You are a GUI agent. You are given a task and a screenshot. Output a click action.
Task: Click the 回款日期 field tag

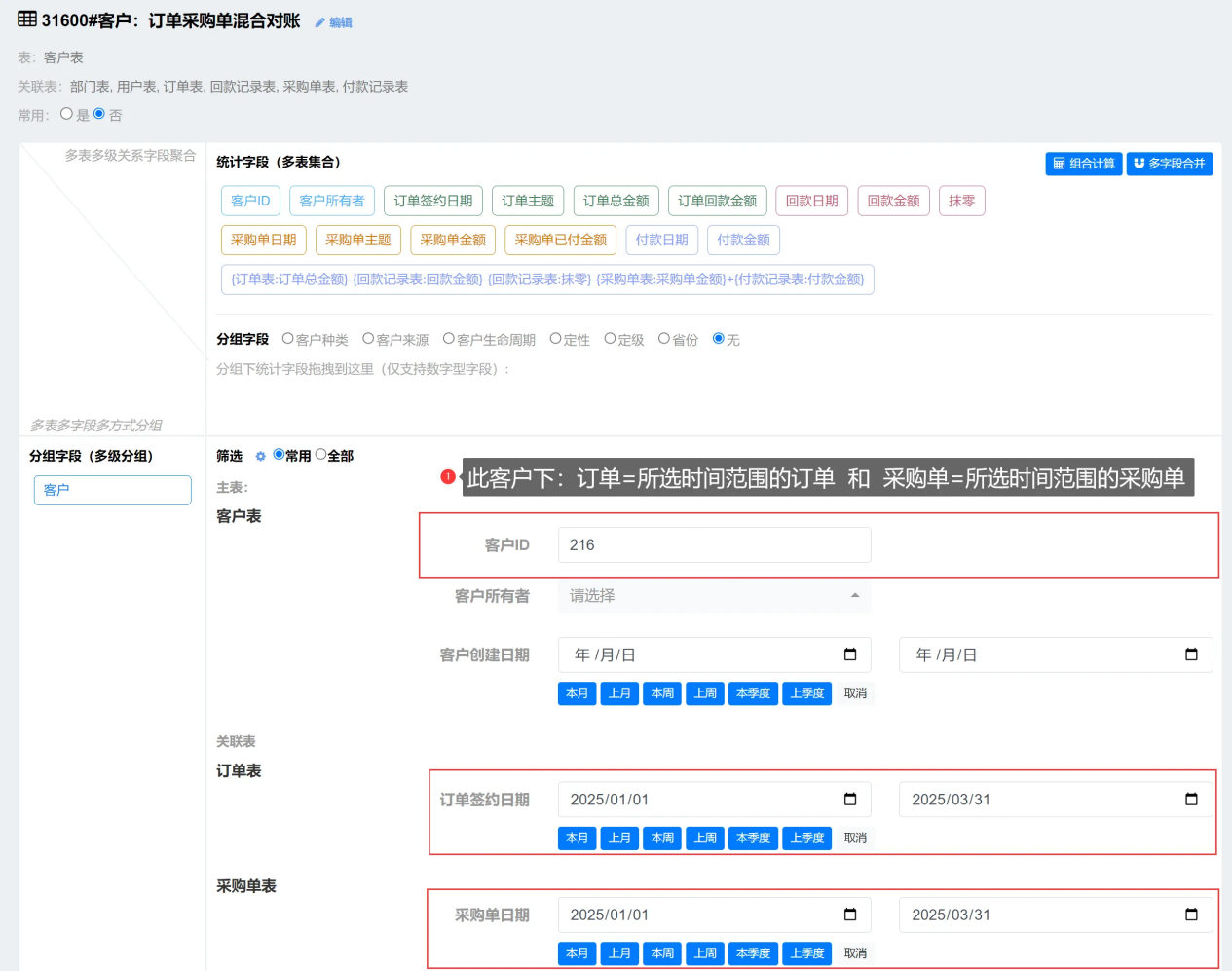(x=812, y=201)
